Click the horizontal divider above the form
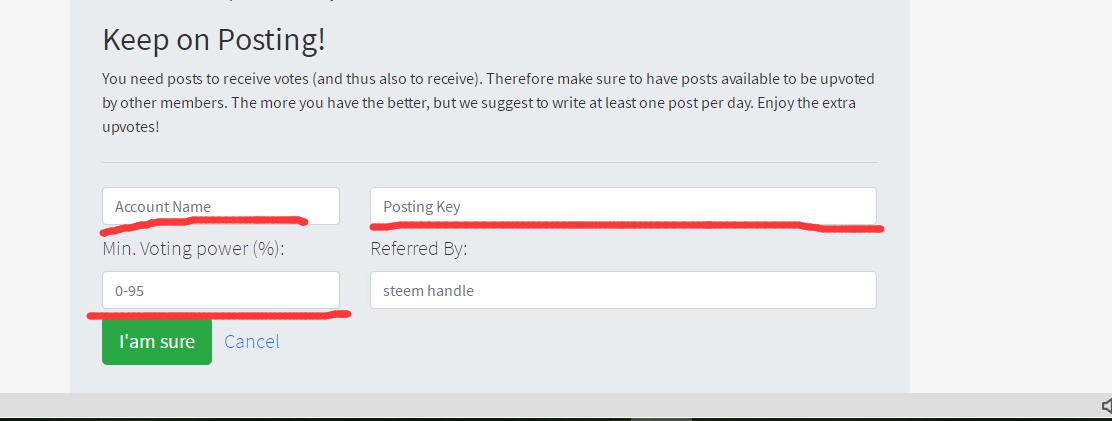Viewport: 1112px width, 421px height. (x=489, y=162)
